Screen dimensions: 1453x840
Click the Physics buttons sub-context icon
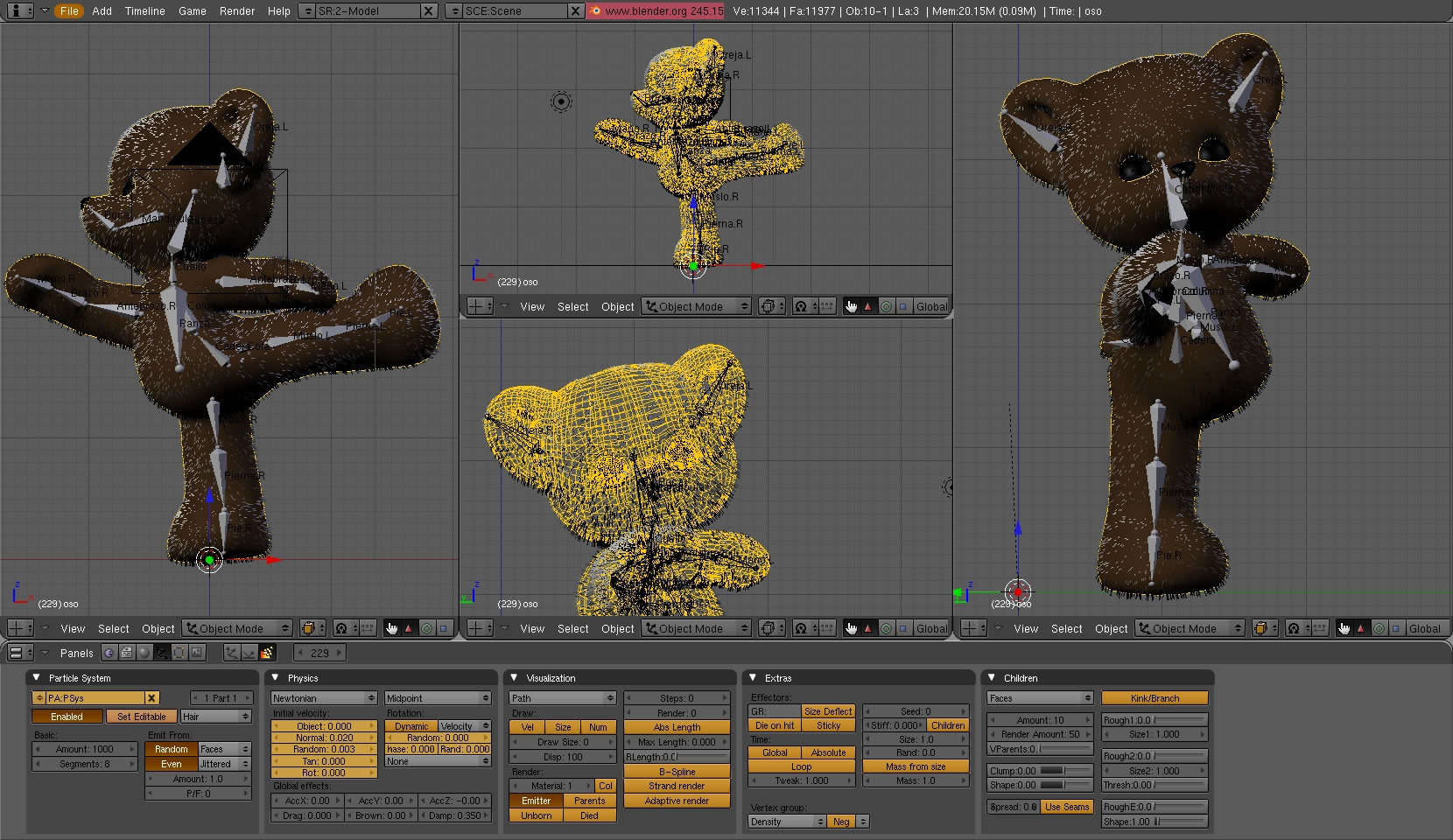pyautogui.click(x=249, y=653)
